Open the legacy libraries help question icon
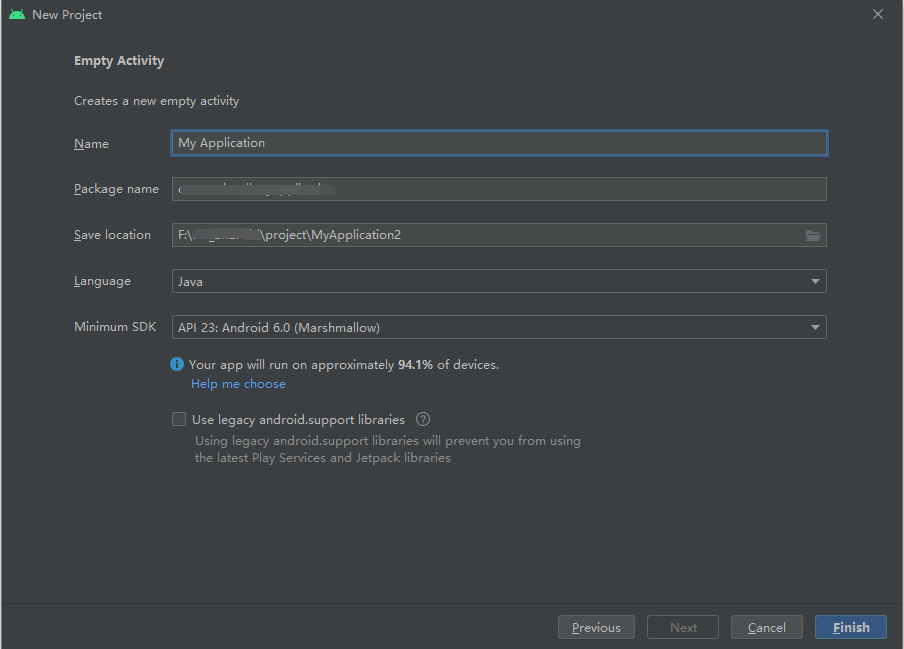 coord(423,419)
